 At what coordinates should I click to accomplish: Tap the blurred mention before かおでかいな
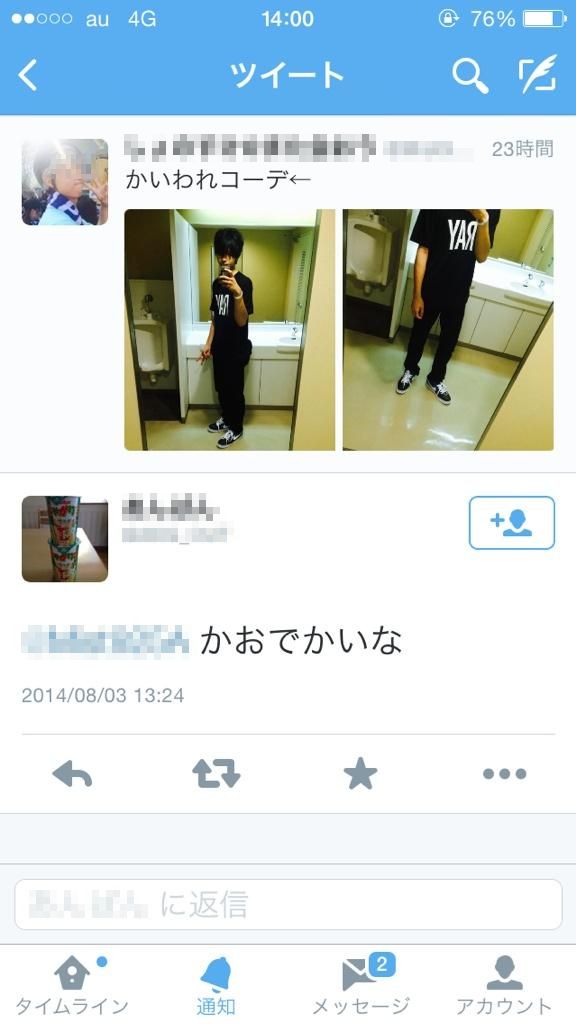[105, 641]
